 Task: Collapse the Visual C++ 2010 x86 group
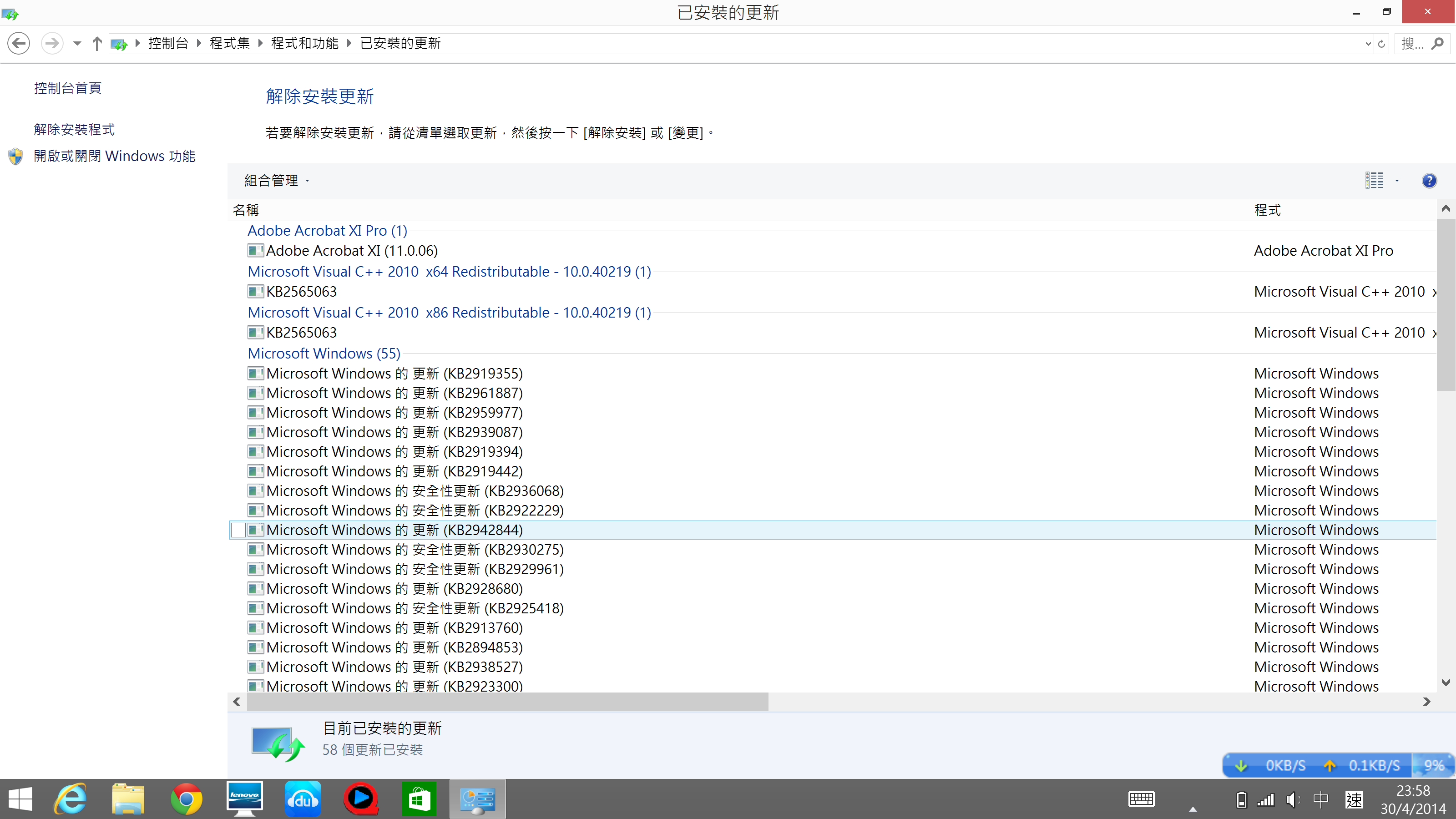tap(450, 313)
